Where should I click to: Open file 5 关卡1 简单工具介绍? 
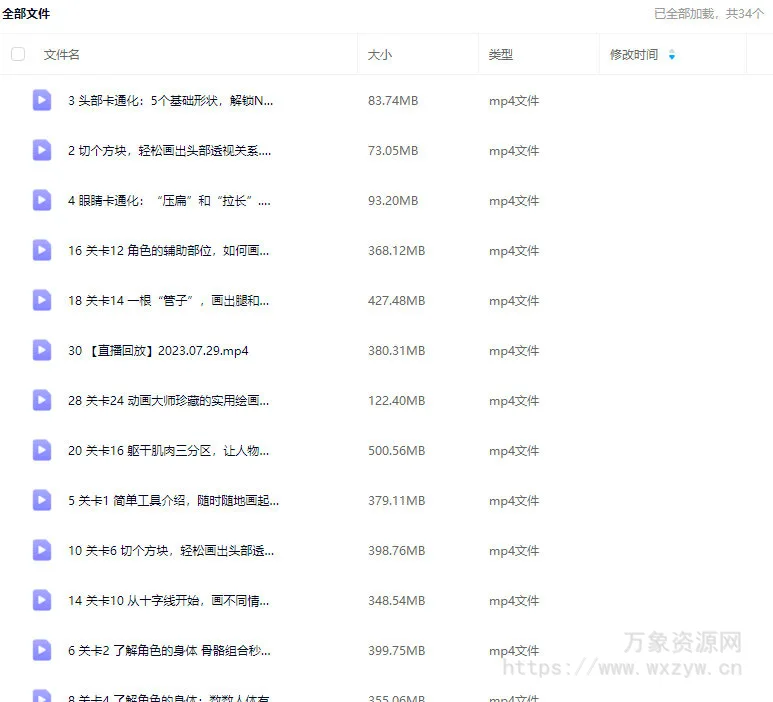[x=173, y=501]
